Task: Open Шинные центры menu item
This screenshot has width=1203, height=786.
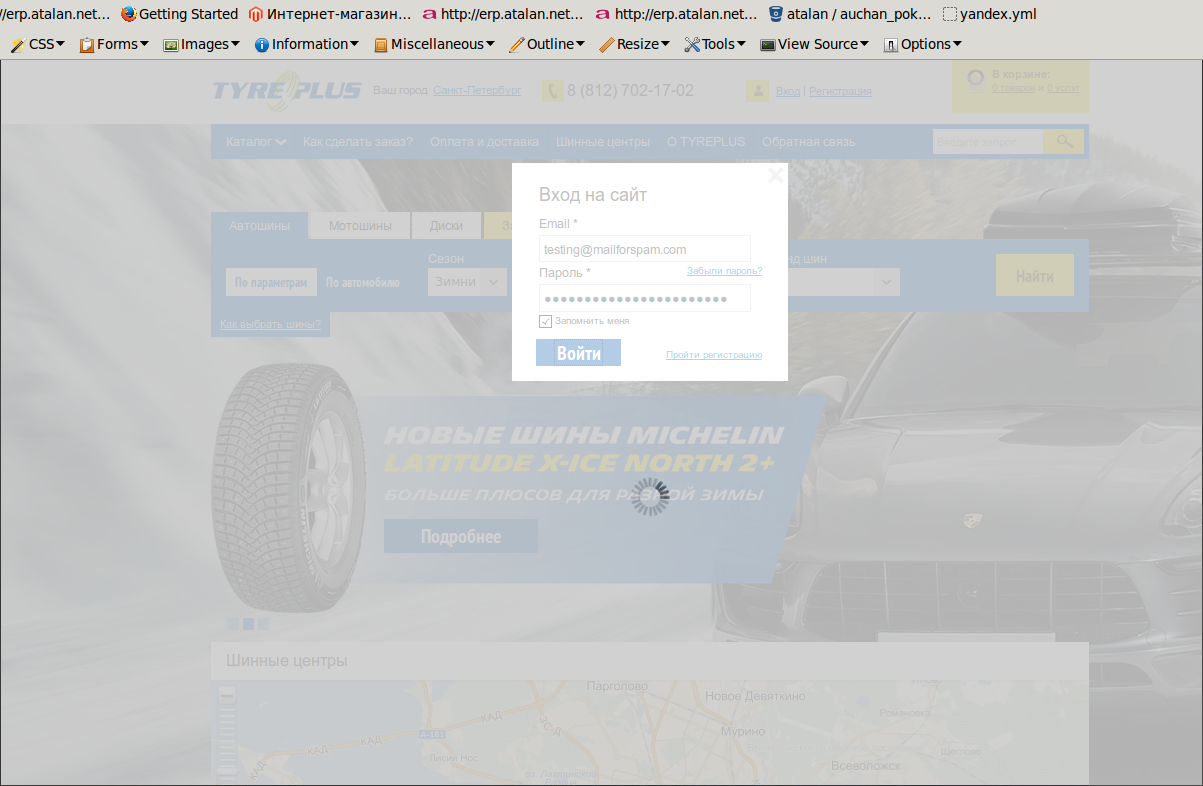Action: click(603, 142)
